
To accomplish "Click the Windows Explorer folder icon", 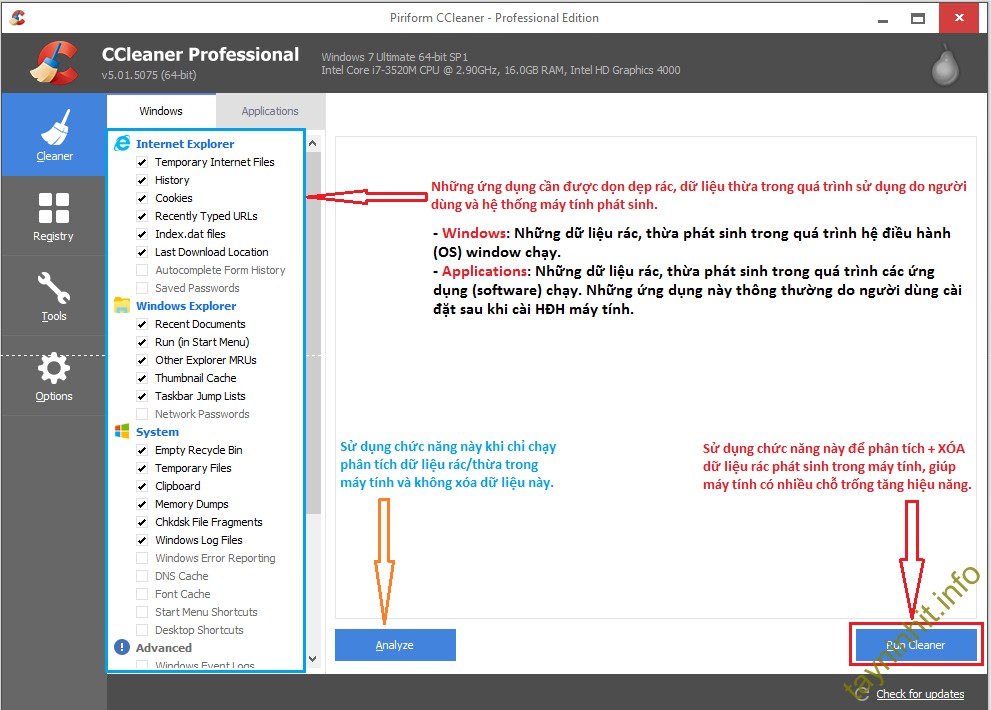I will click(x=122, y=305).
